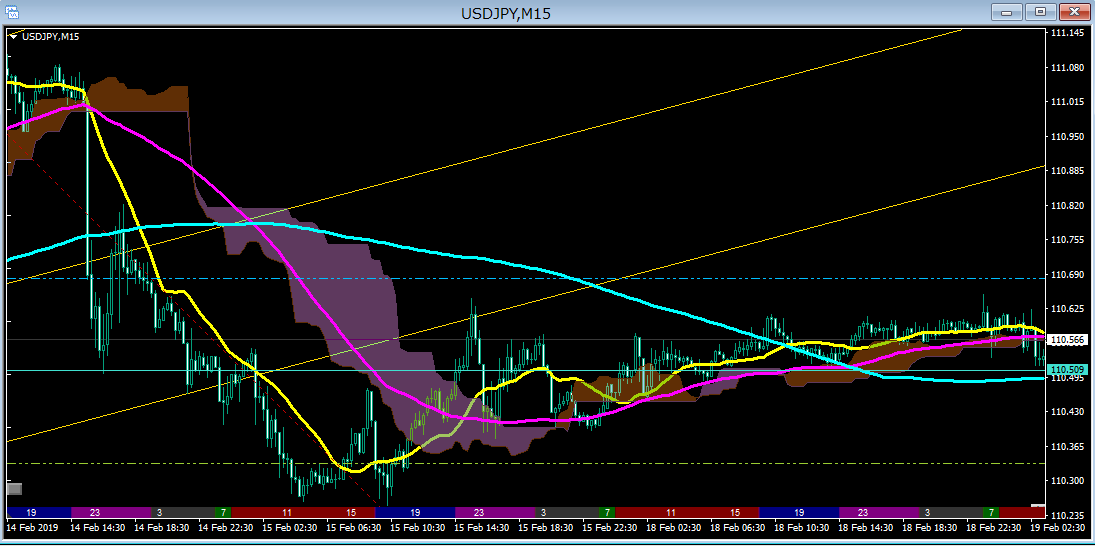The width and height of the screenshot is (1095, 546).
Task: Click the 110.690 price scale label
Action: coord(1067,274)
